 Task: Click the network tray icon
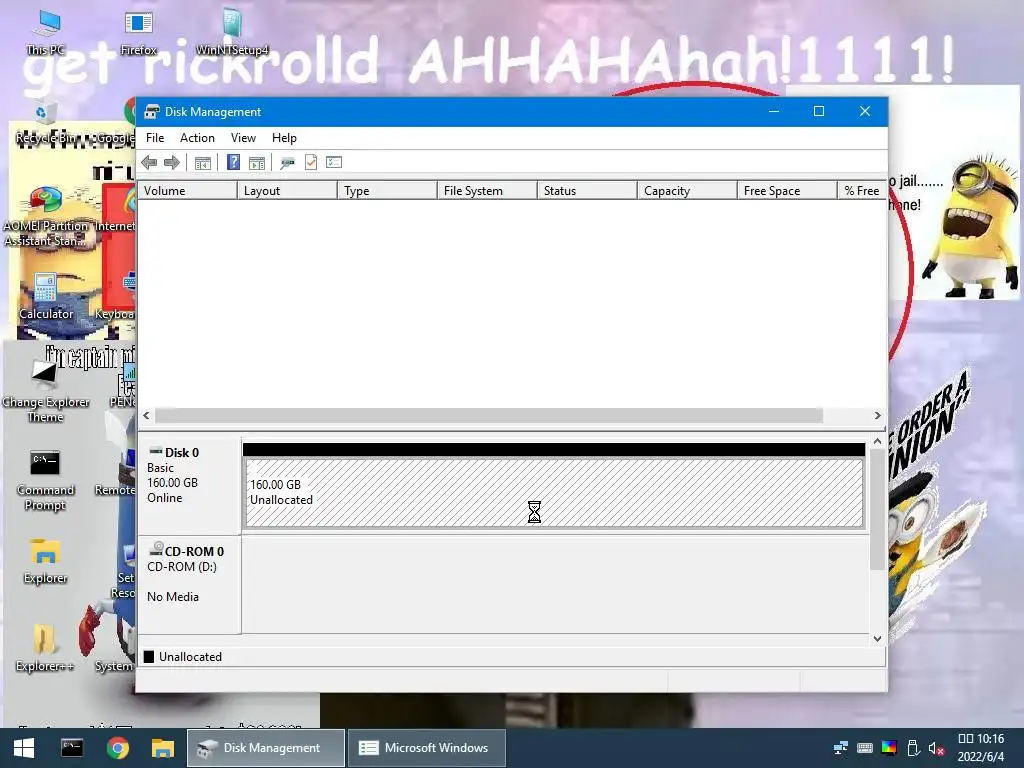[841, 748]
